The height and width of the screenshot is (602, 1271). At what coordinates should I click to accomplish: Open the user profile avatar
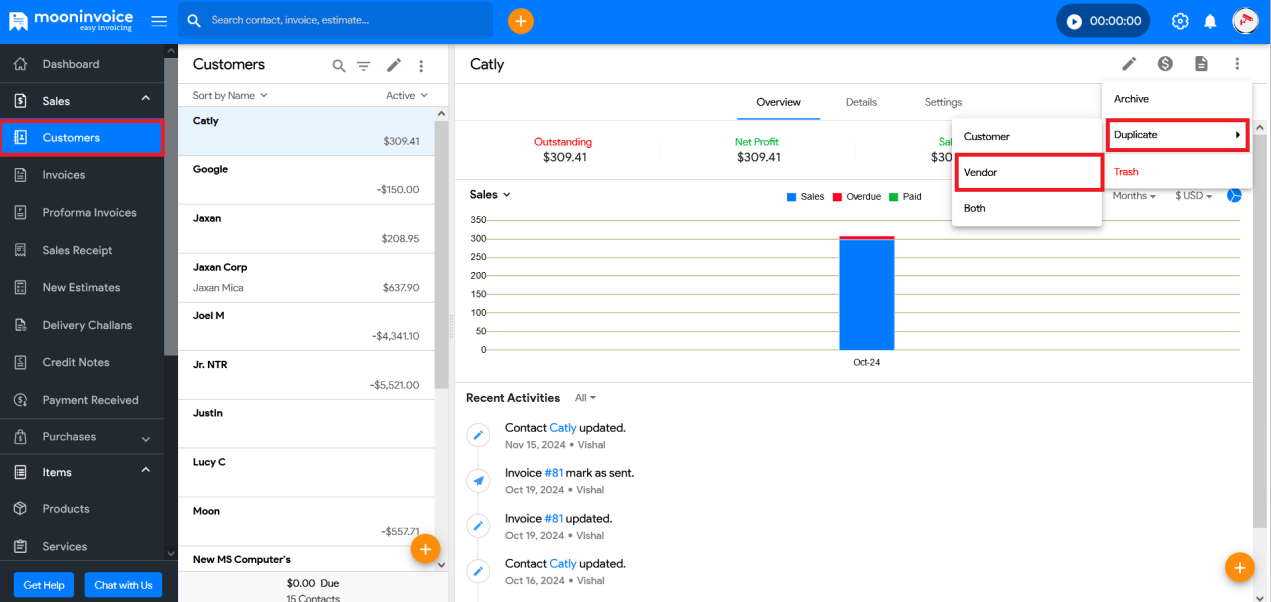1245,20
